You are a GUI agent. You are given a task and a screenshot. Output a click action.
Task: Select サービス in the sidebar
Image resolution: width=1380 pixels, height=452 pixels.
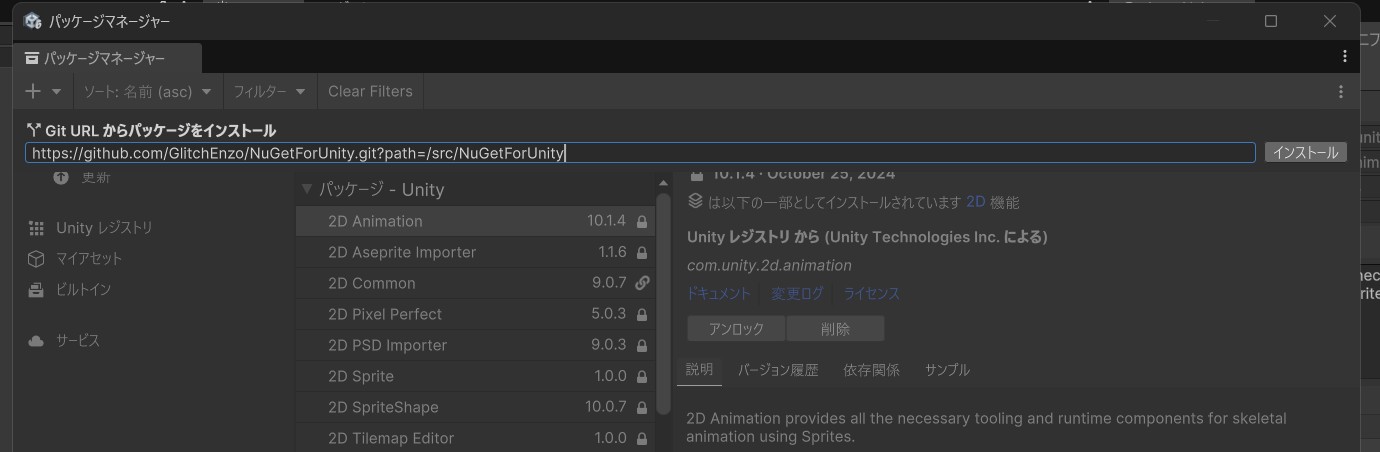coord(77,341)
